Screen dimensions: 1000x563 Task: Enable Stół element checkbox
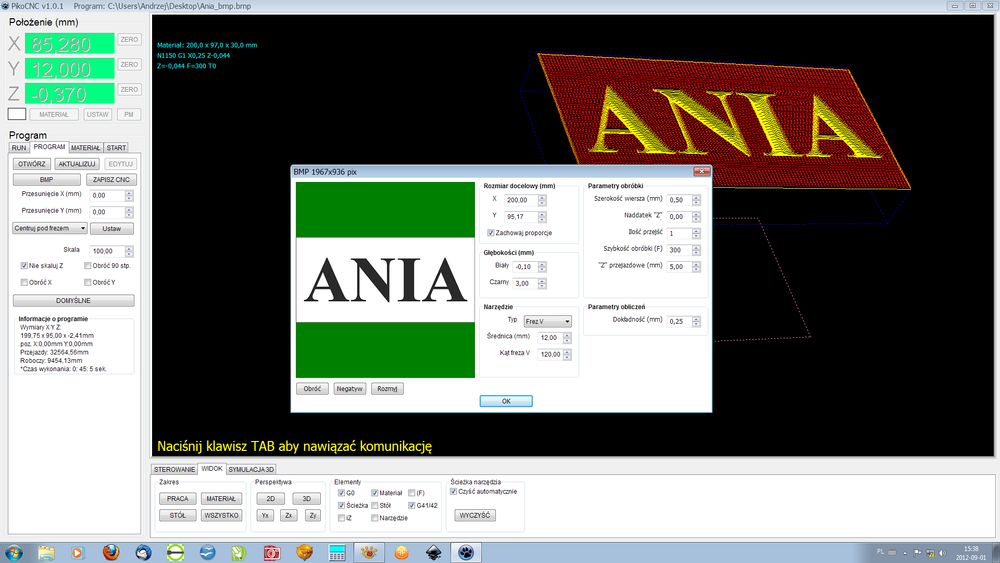[374, 505]
